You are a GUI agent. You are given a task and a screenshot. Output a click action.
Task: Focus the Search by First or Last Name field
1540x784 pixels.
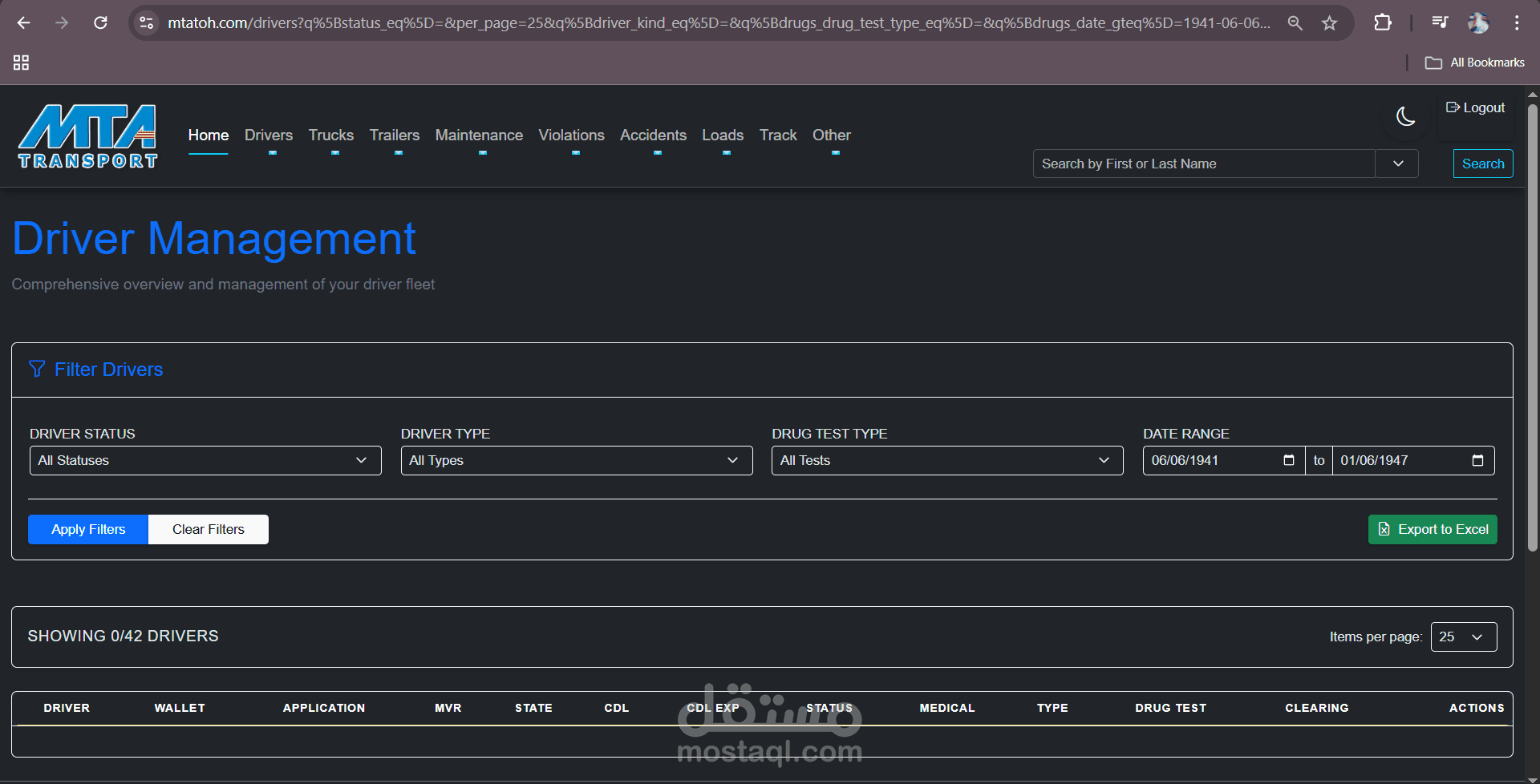point(1204,164)
